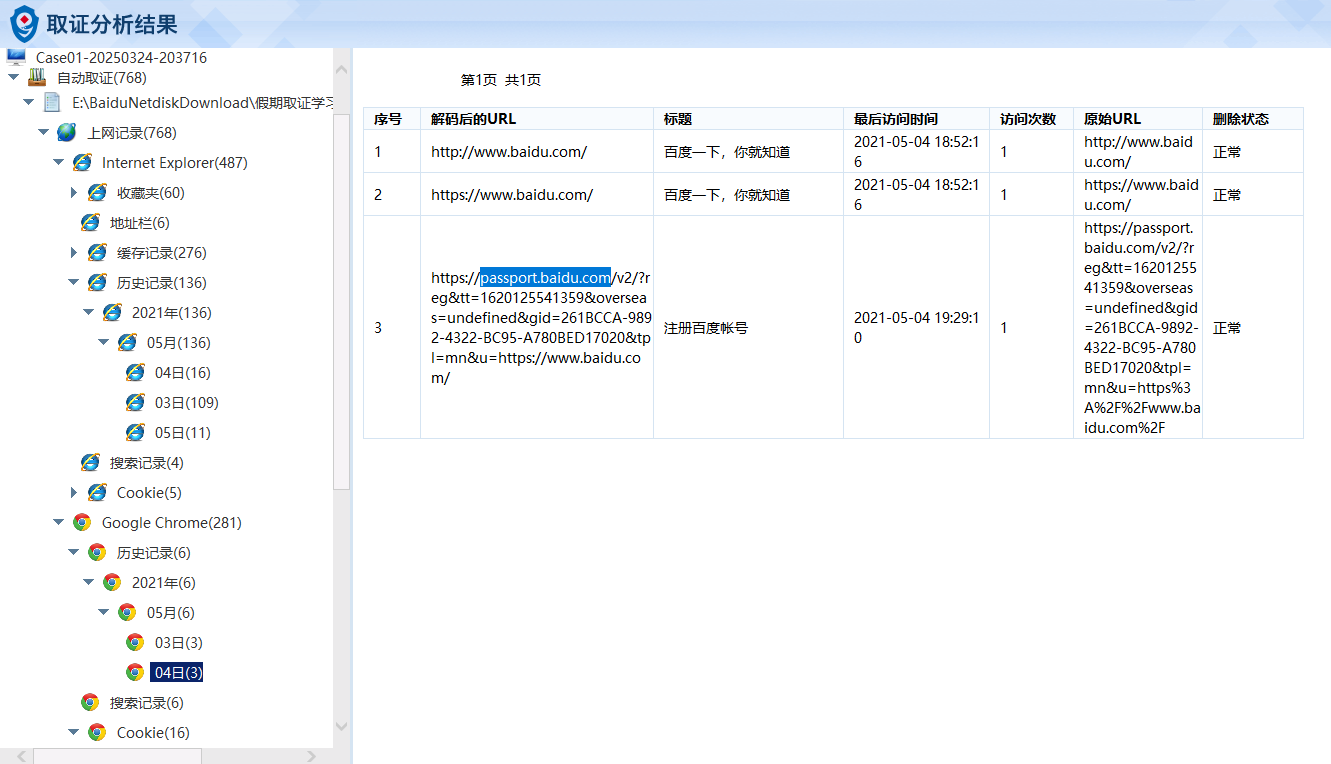This screenshot has width=1331, height=764.
Task: Click the shield logo beside 取证分析结果
Action: click(x=24, y=23)
